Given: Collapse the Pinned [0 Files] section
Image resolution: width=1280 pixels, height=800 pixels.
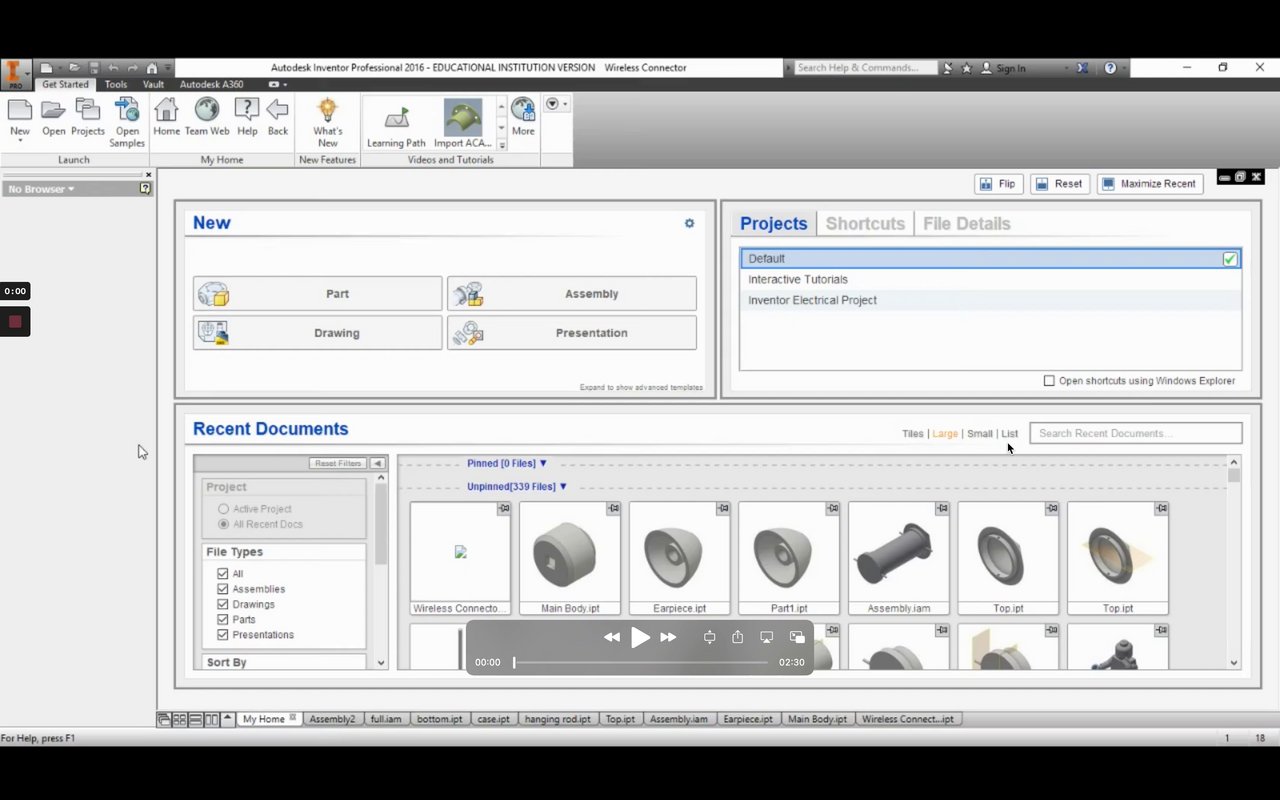Looking at the screenshot, I should click(544, 463).
